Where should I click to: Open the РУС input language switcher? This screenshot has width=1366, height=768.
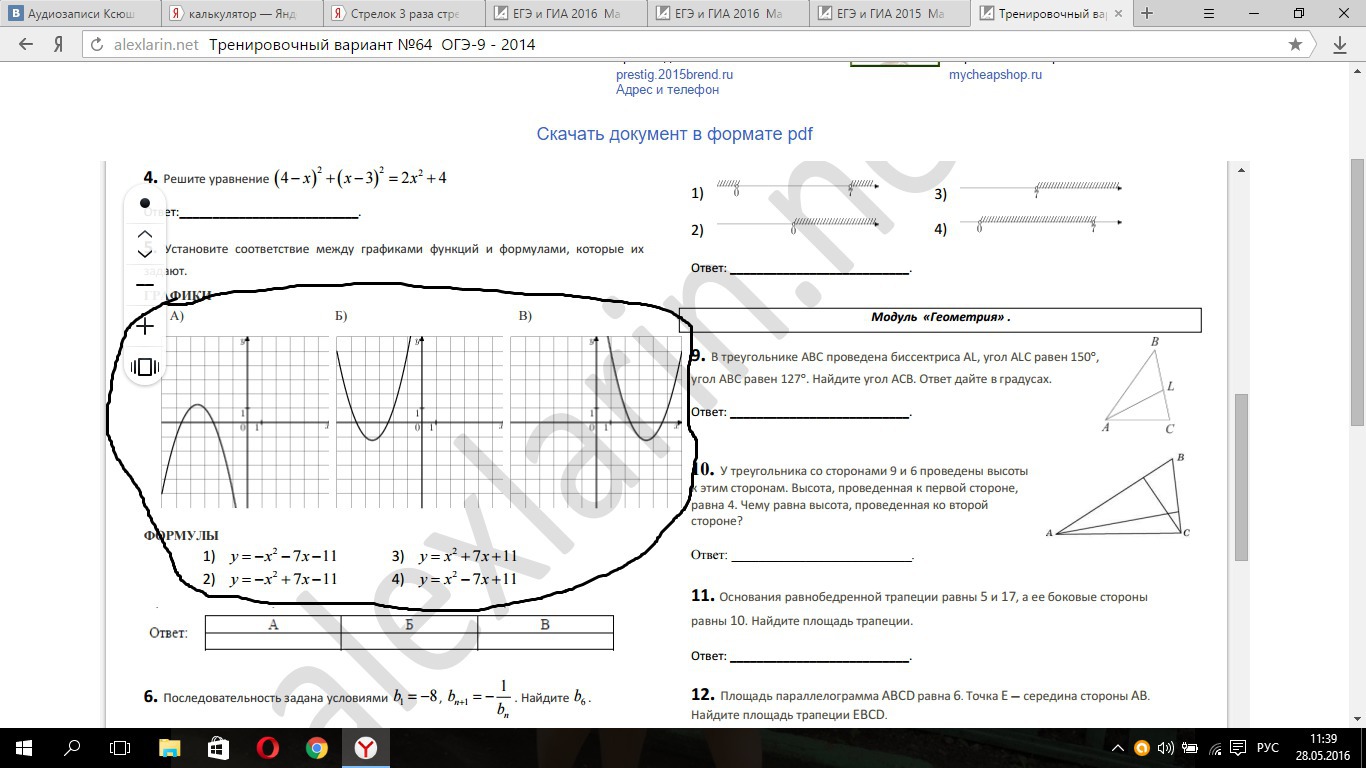click(1267, 748)
